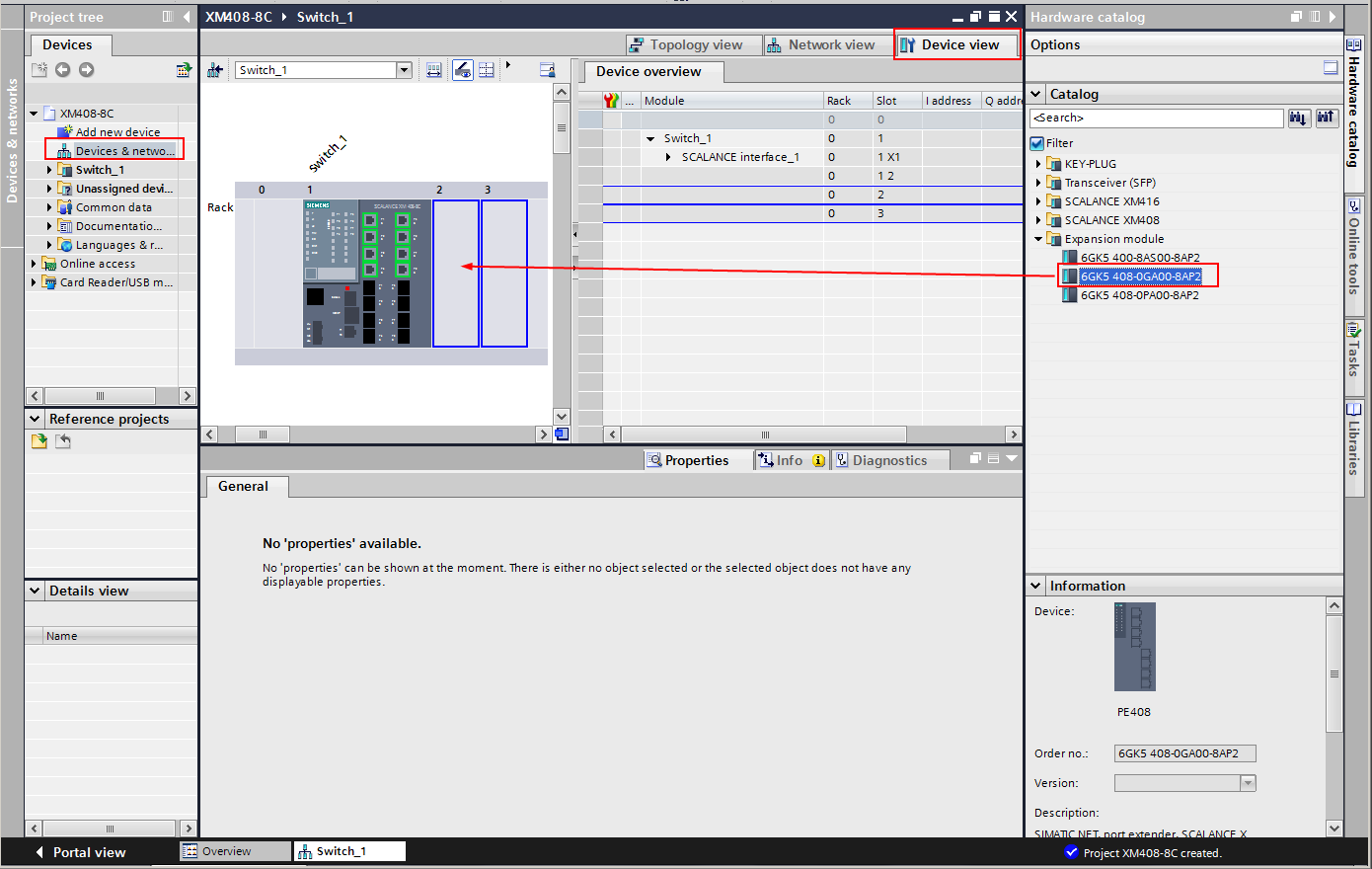Click the search down icon in Catalog
Image resolution: width=1372 pixels, height=869 pixels.
[1298, 118]
